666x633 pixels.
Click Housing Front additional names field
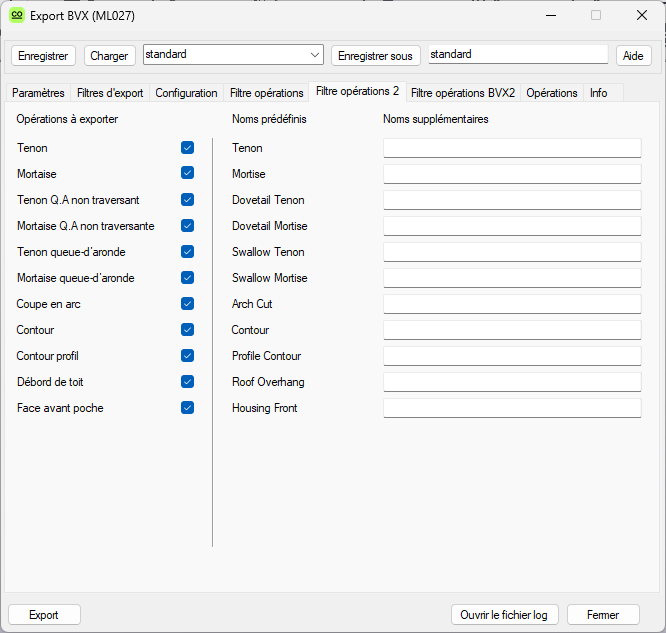pyautogui.click(x=512, y=408)
